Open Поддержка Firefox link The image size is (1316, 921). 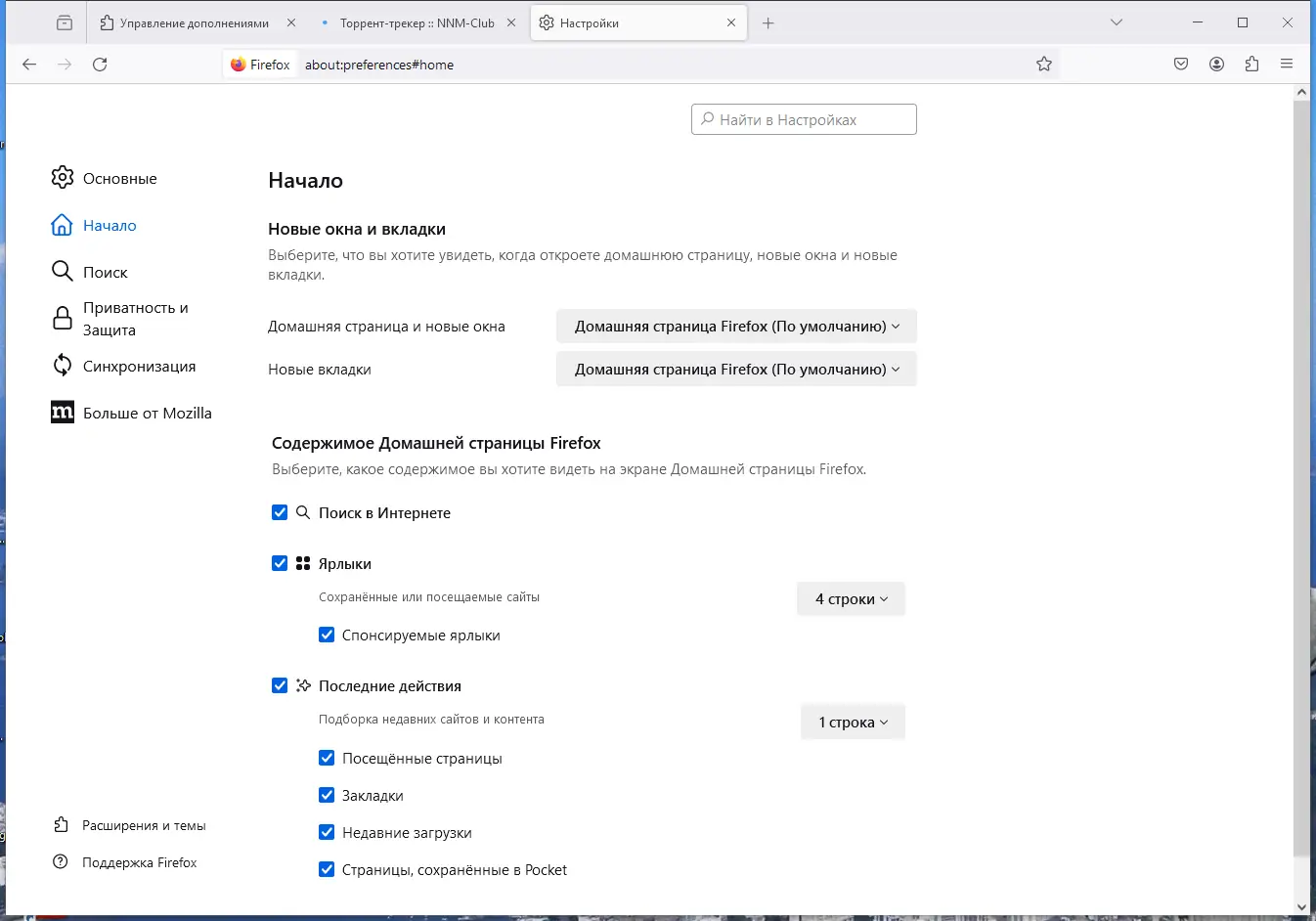139,862
